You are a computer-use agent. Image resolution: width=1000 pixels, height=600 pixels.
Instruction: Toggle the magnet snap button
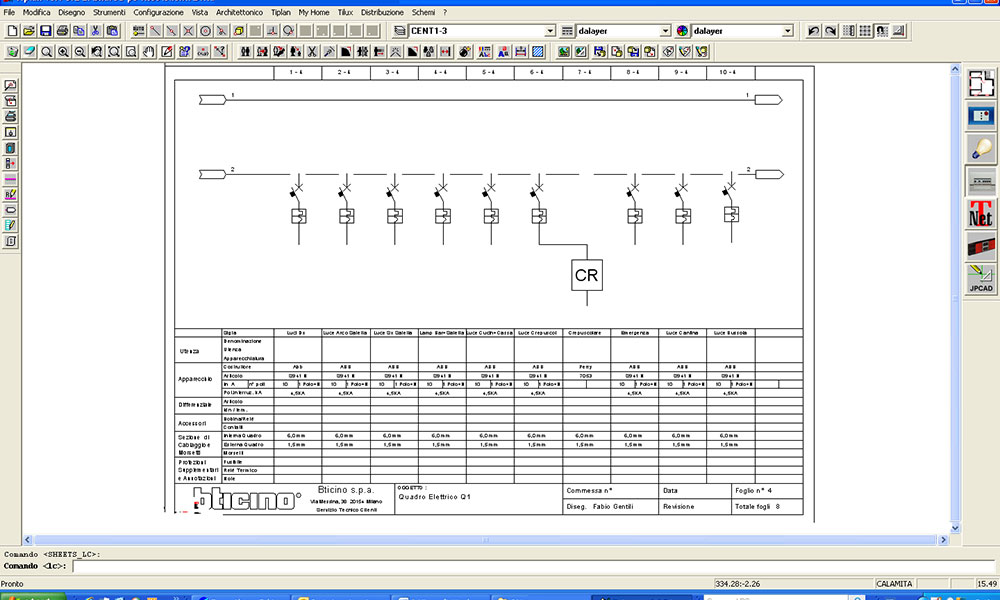883,31
